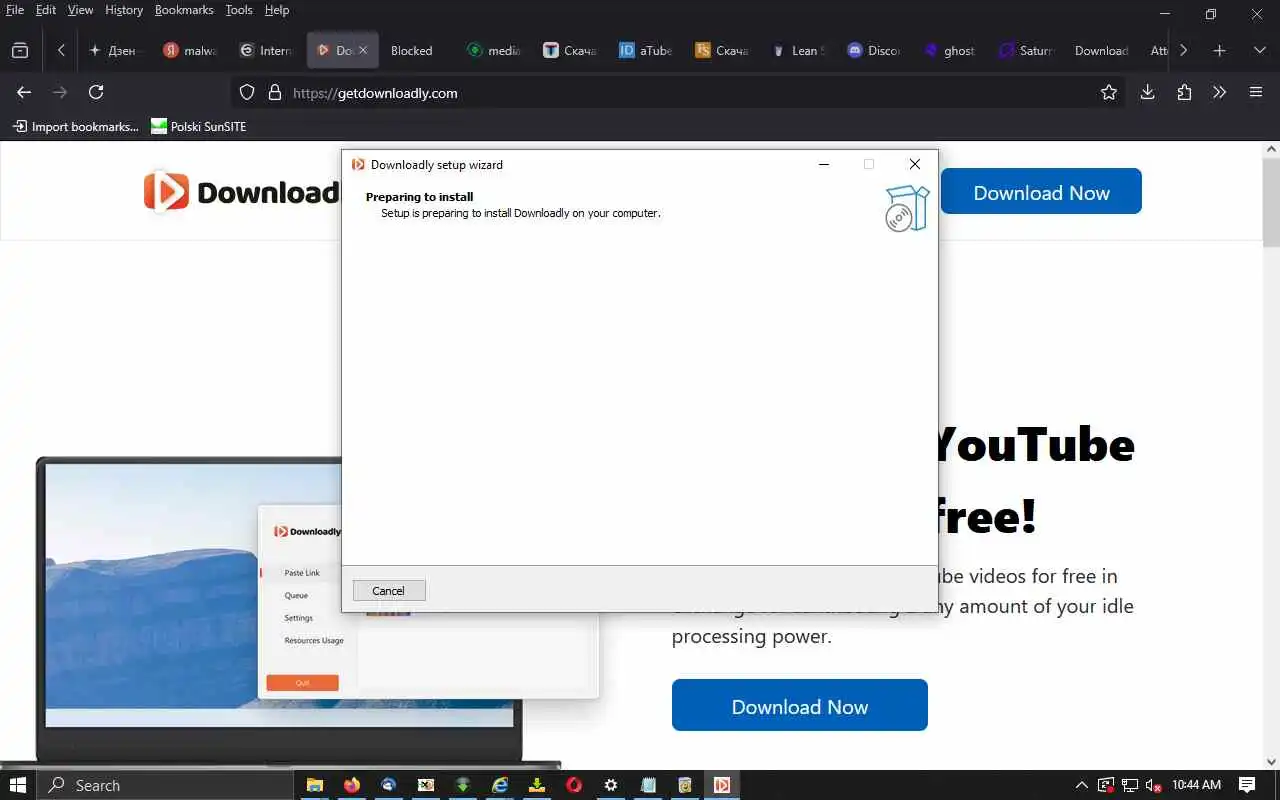Open the Edit menu
Screen dimensions: 1280x800
46,10
